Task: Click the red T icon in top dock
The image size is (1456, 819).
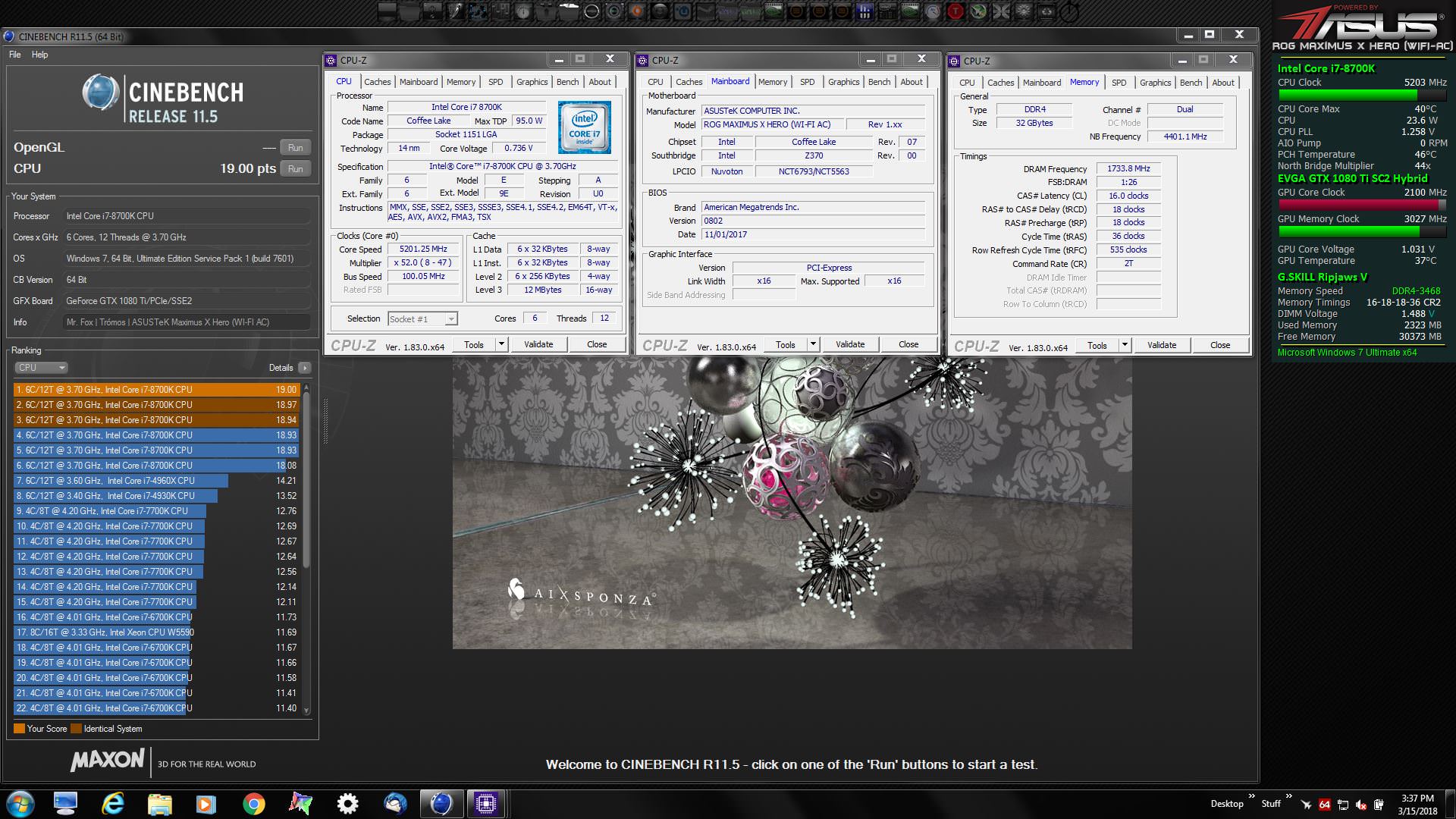Action: click(955, 11)
